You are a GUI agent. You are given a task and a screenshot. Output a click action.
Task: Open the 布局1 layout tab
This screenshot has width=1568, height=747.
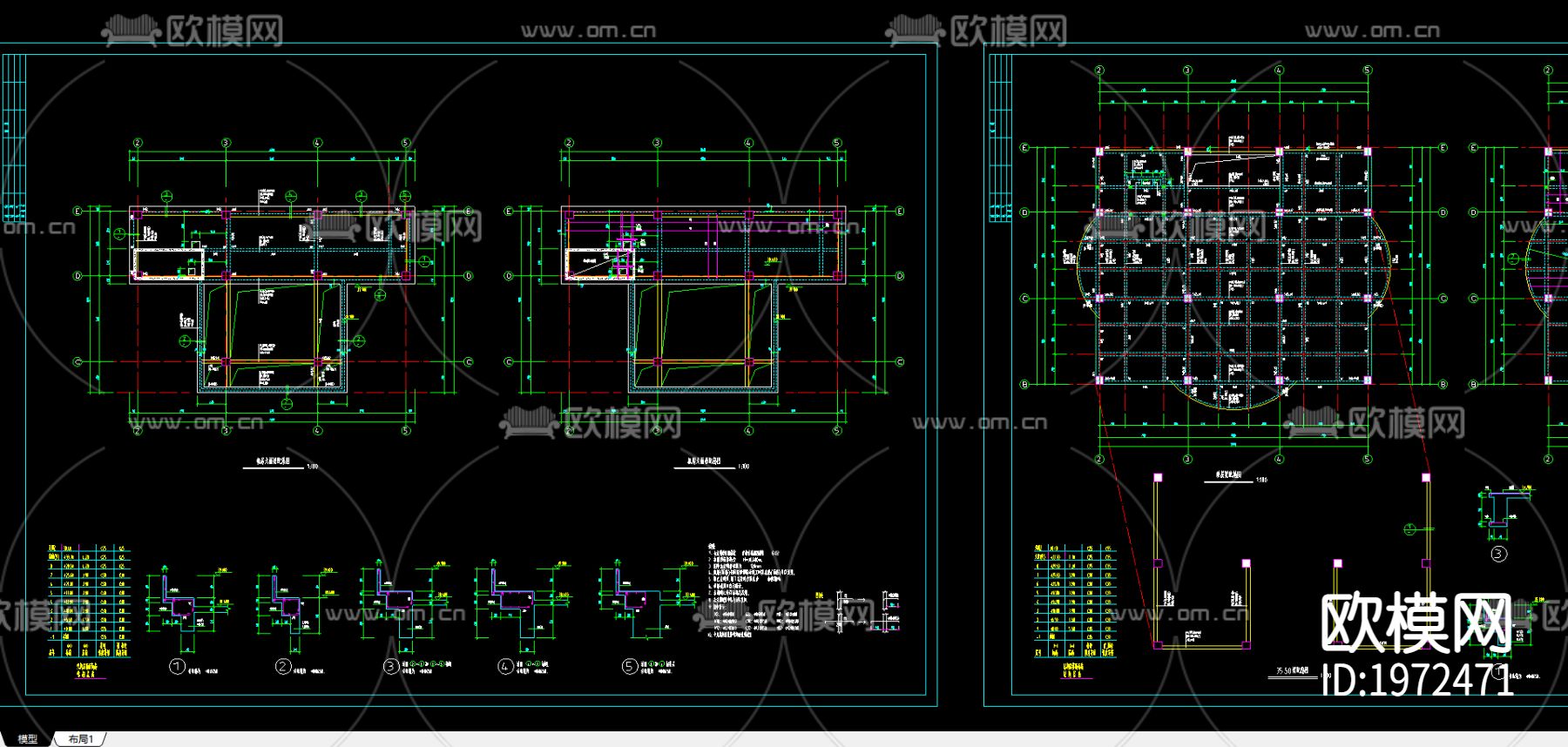click(x=80, y=739)
